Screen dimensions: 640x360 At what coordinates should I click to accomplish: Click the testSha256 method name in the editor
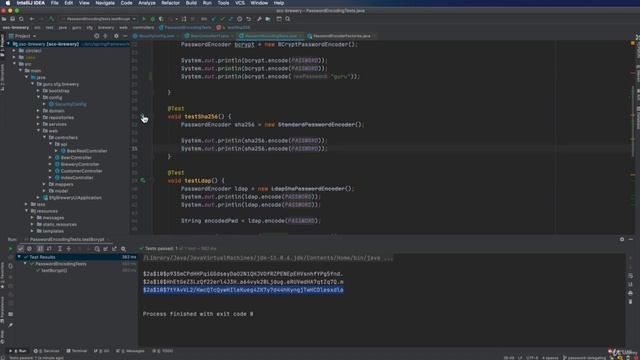[x=201, y=117]
